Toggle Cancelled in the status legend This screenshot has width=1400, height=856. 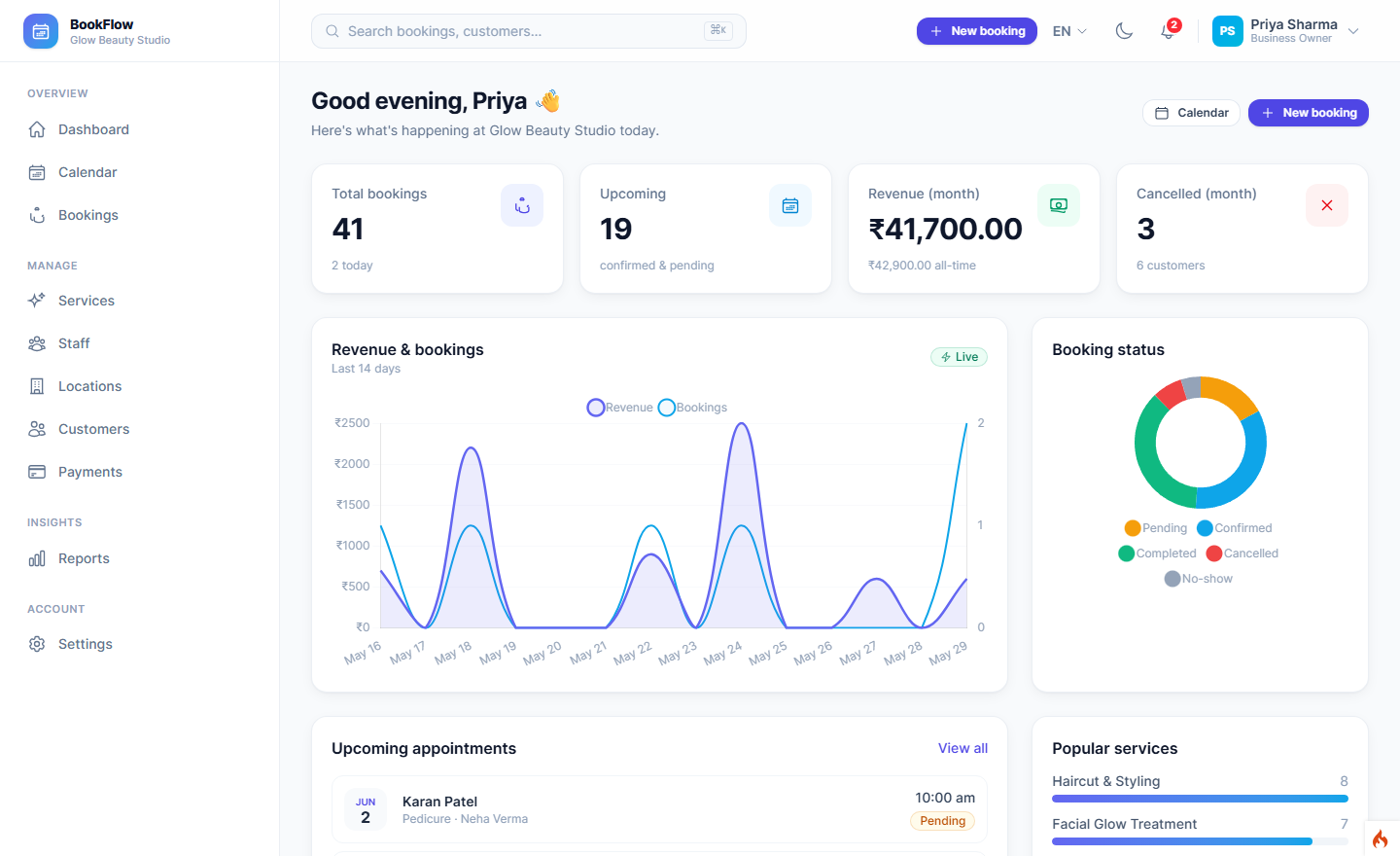1242,553
